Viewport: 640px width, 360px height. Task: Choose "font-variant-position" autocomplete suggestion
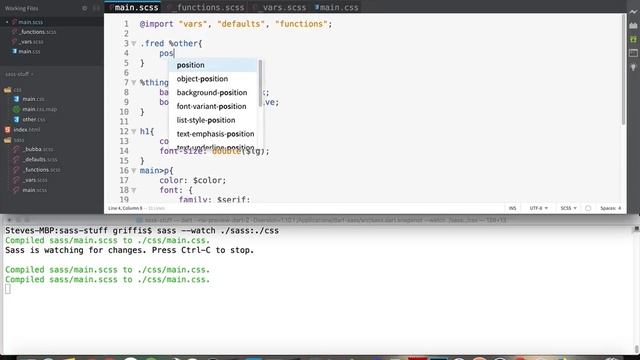pos(213,107)
